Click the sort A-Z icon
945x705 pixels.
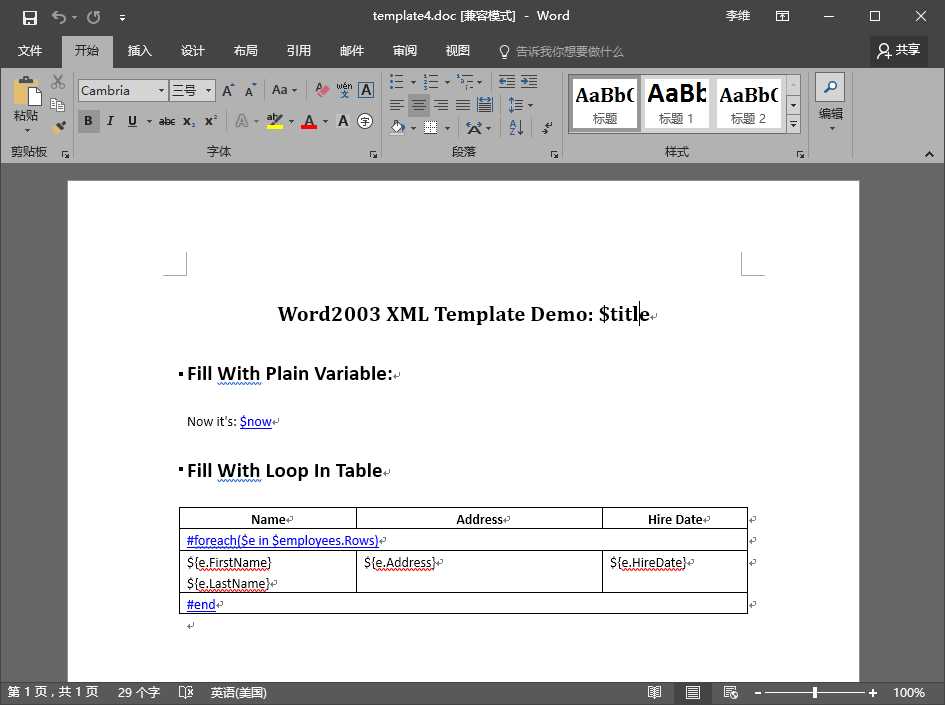[x=516, y=127]
